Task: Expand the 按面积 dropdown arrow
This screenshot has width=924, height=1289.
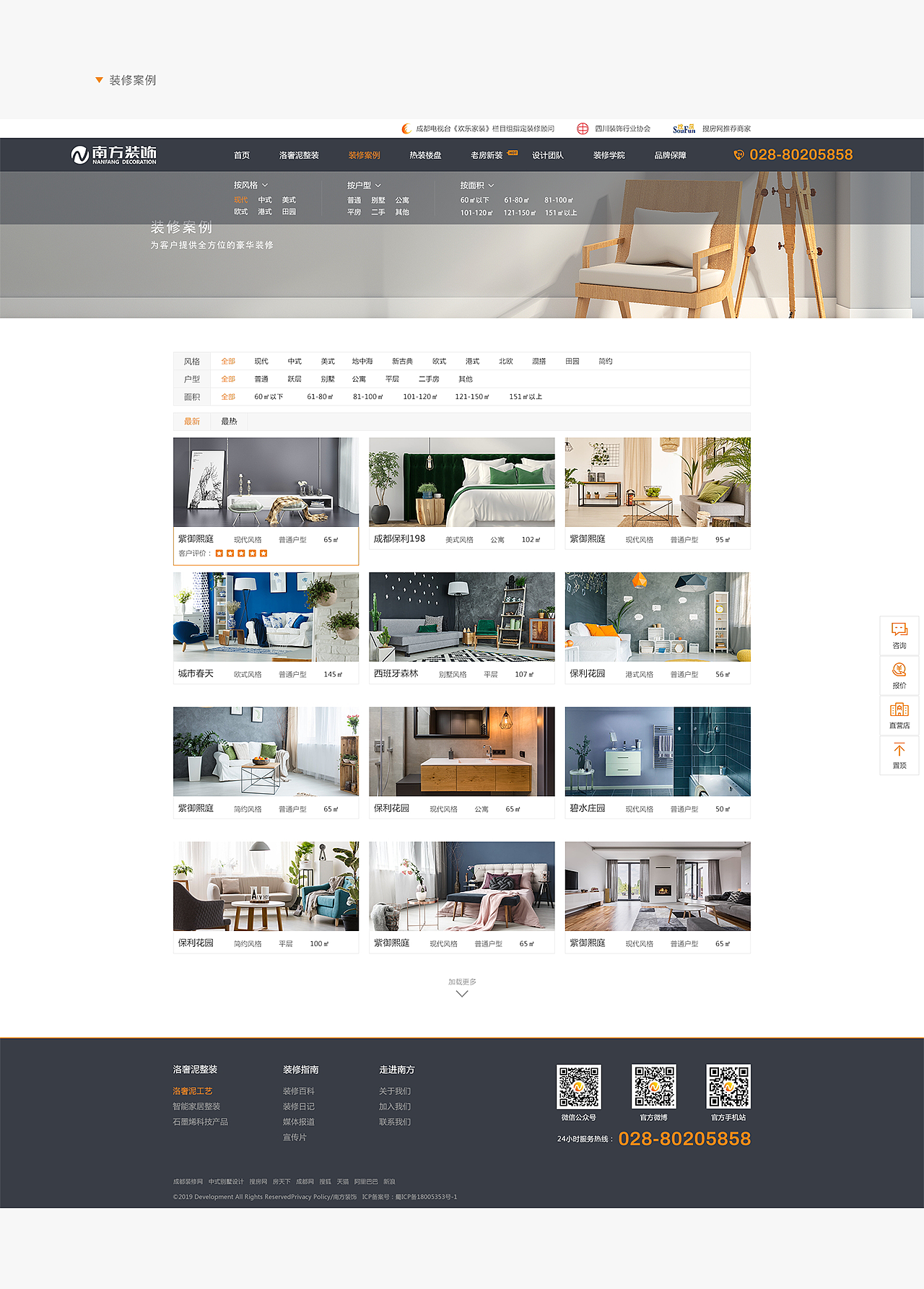Action: (x=492, y=185)
